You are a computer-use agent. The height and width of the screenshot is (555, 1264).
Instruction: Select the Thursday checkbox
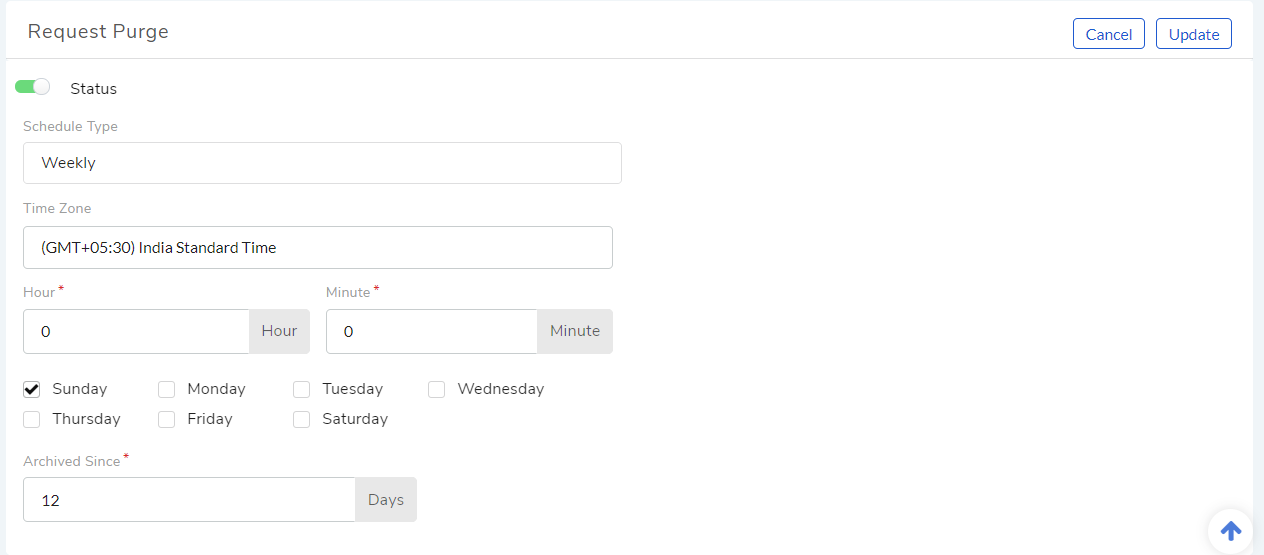(x=31, y=419)
